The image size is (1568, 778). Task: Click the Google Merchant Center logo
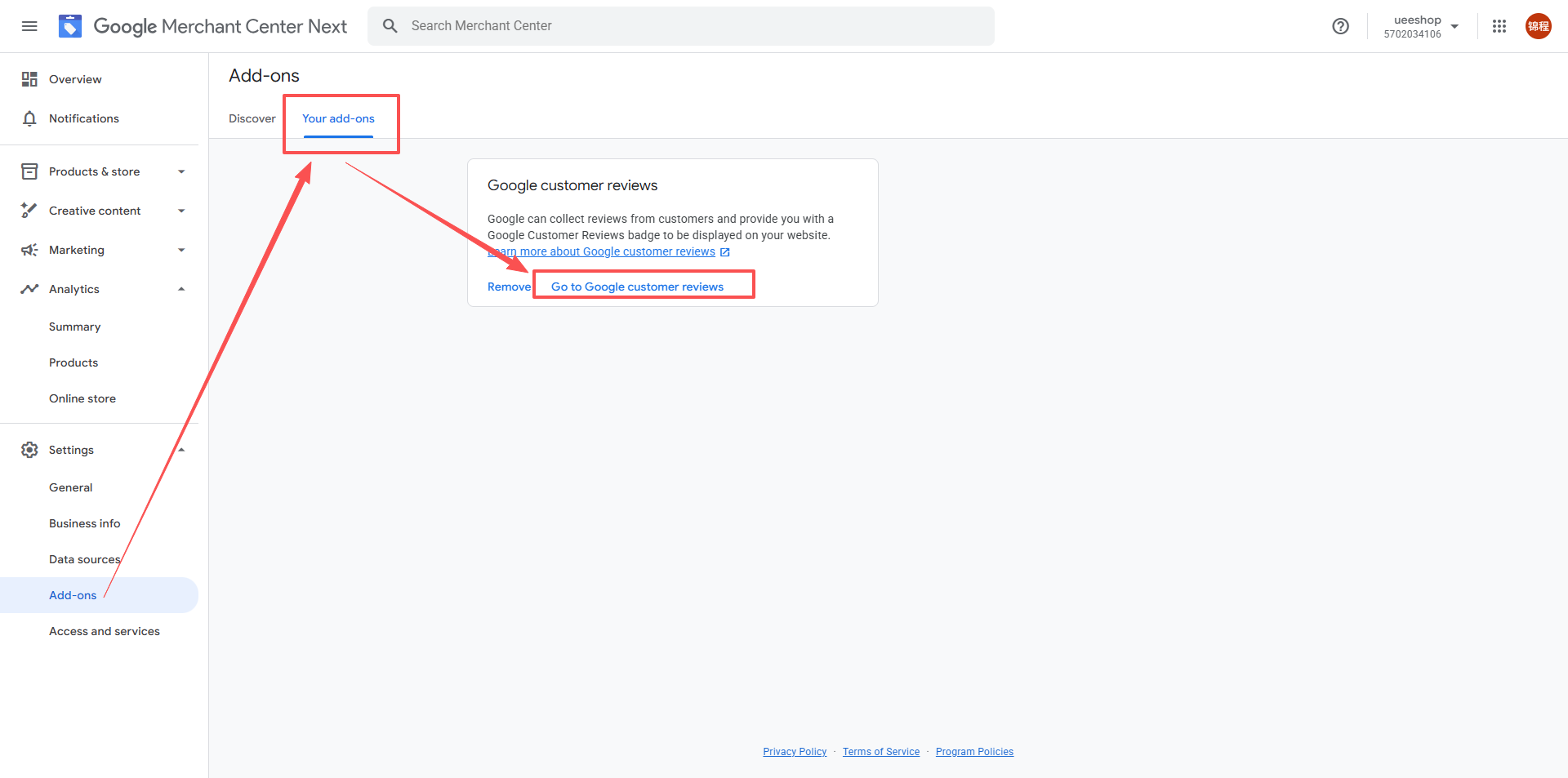tap(70, 26)
